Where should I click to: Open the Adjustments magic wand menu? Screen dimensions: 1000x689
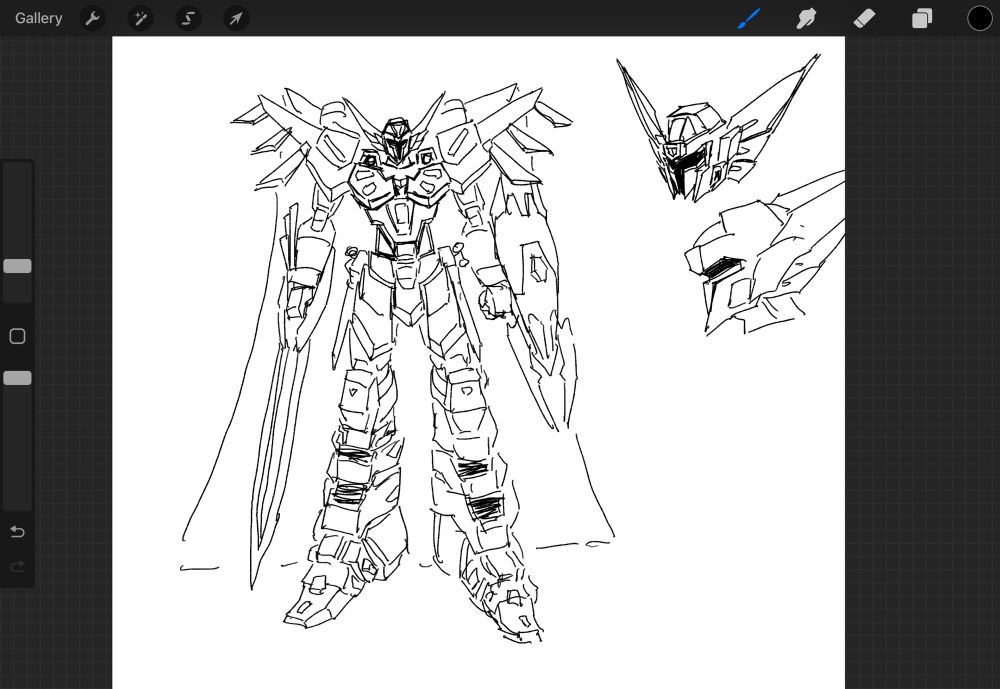[x=140, y=19]
